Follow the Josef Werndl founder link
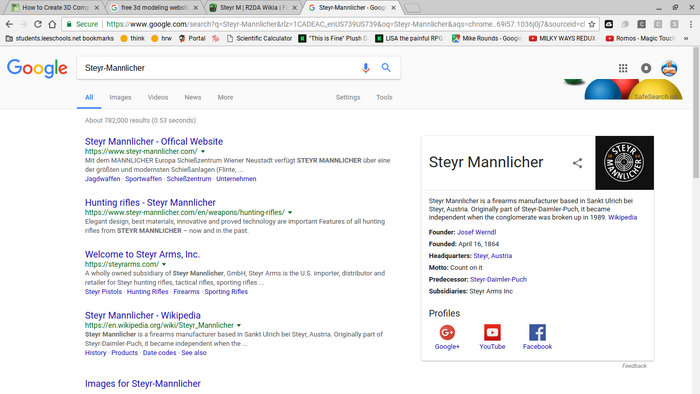 tap(476, 232)
